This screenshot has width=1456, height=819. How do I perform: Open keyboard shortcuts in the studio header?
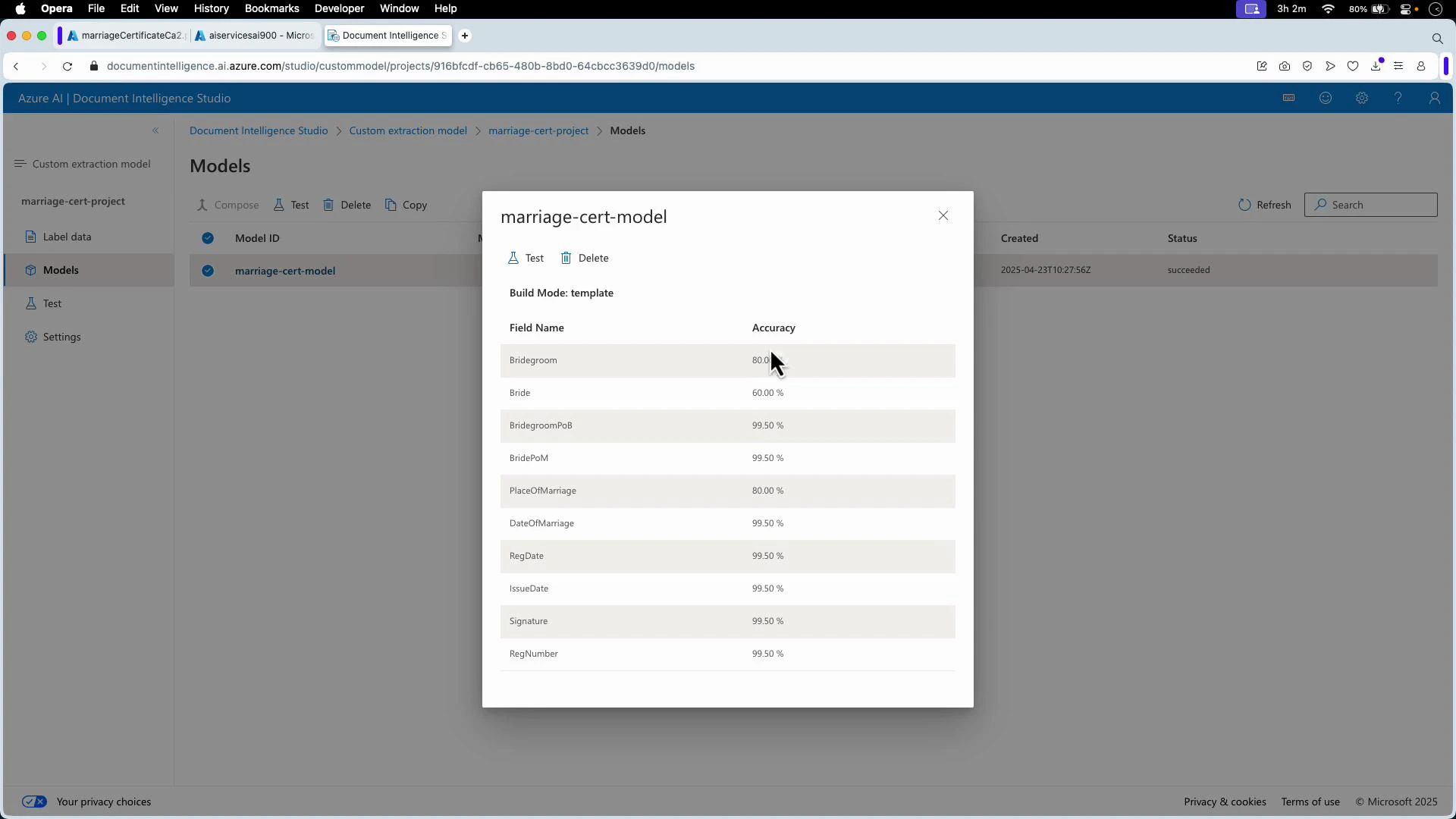(x=1288, y=98)
